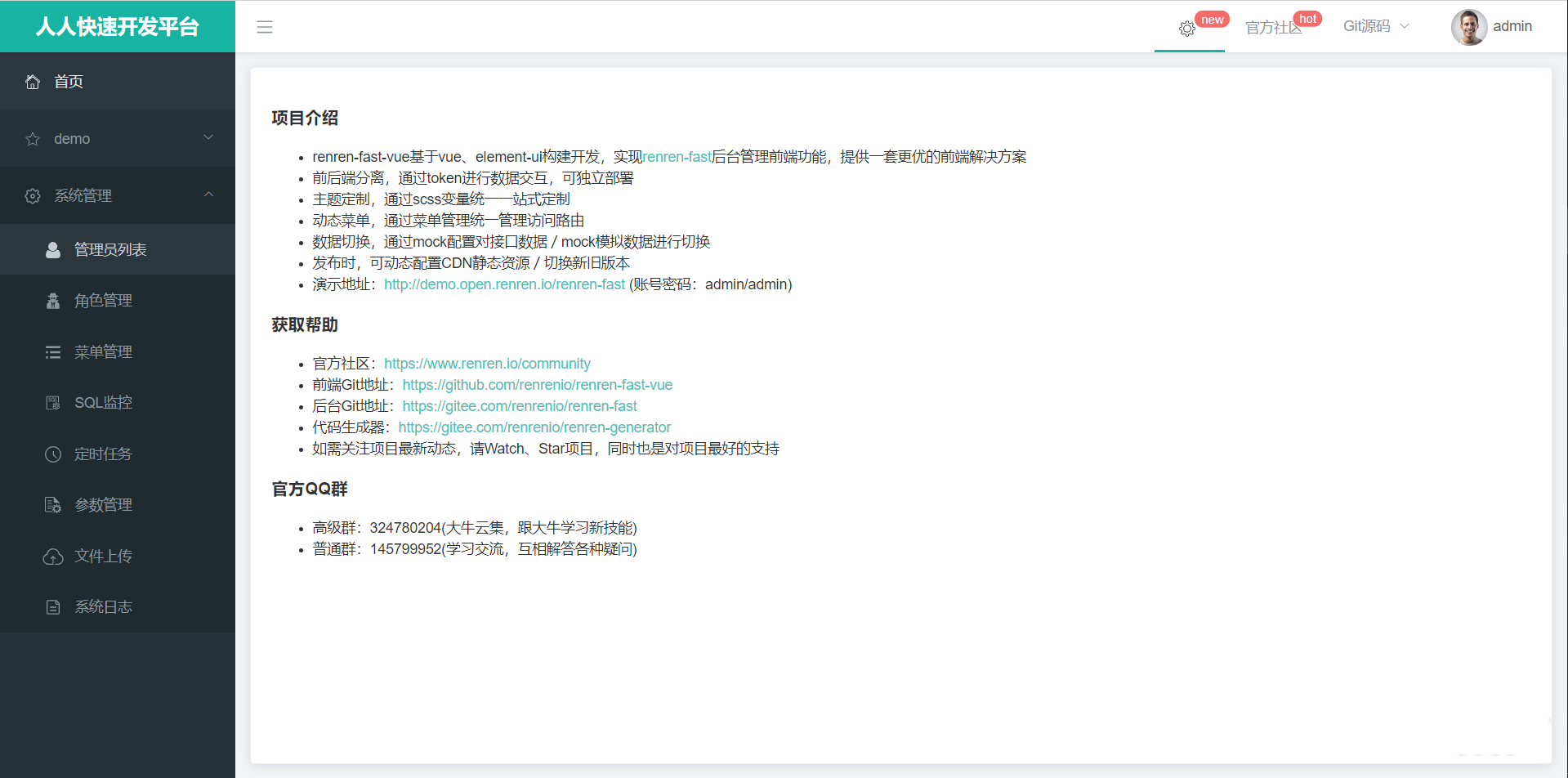This screenshot has height=778, width=1568.
Task: Click the renren-fast link in project intro
Action: pos(677,157)
